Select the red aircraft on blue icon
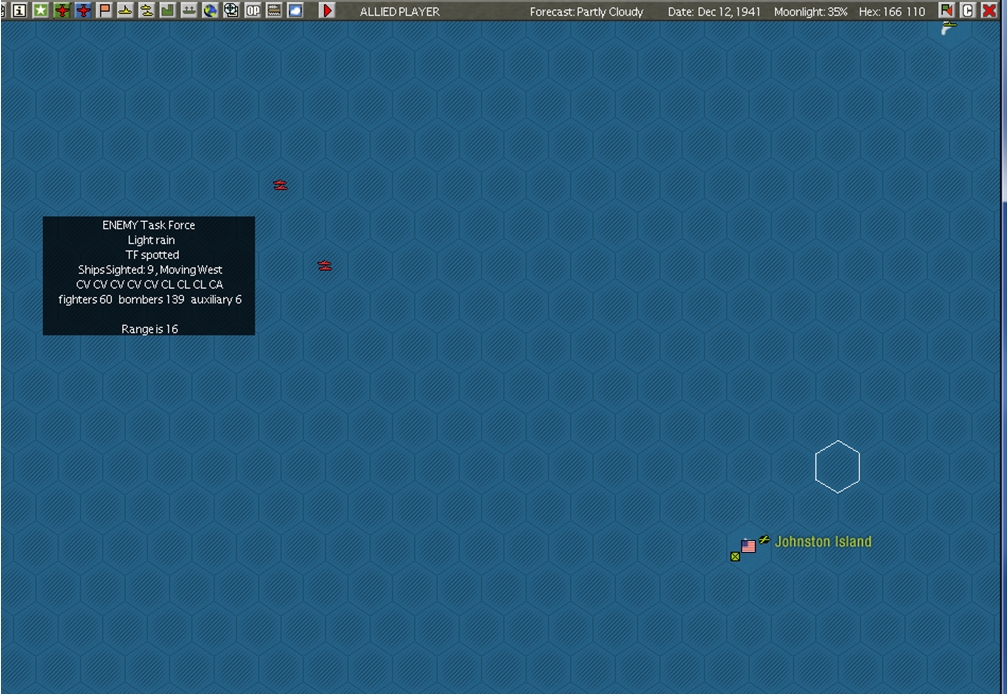1008x695 pixels. (83, 10)
